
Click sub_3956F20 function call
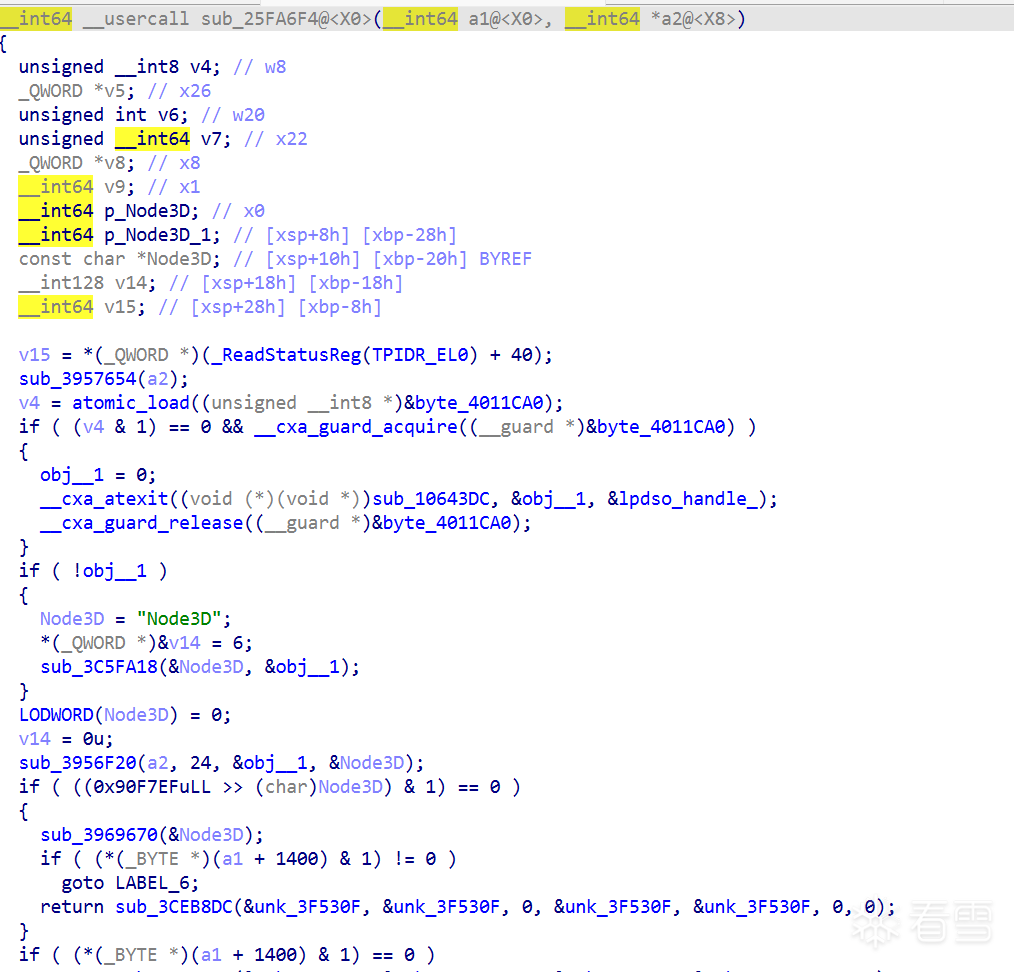pyautogui.click(x=78, y=763)
